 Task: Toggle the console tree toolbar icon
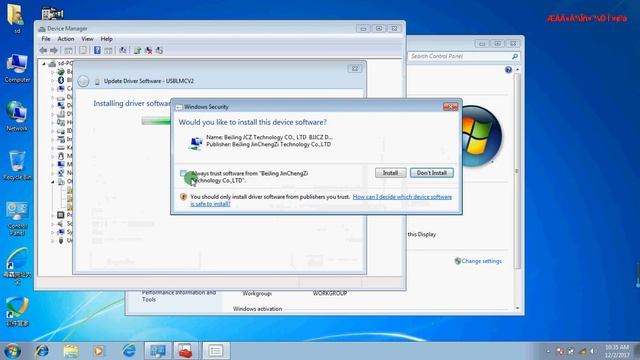pyautogui.click(x=68, y=51)
